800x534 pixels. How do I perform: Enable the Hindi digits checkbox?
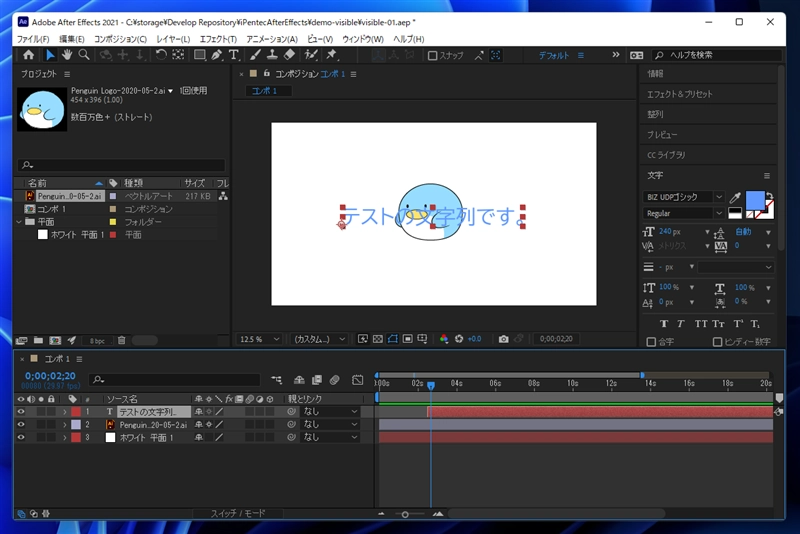(x=717, y=342)
